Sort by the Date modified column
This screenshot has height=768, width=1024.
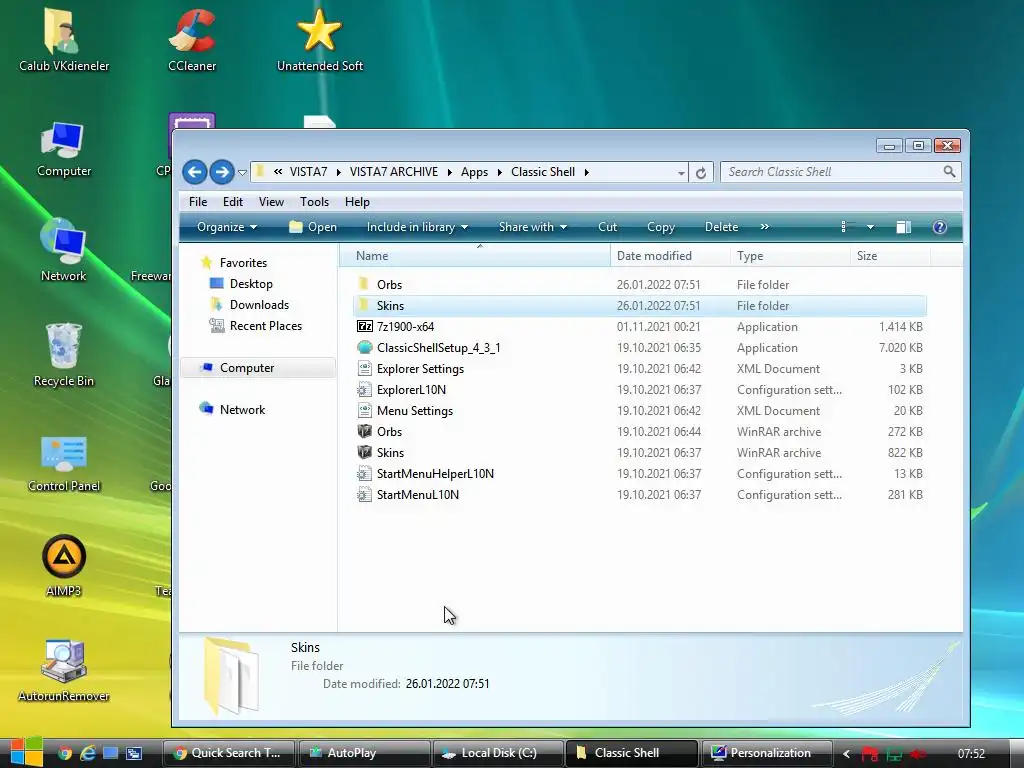tap(670, 256)
